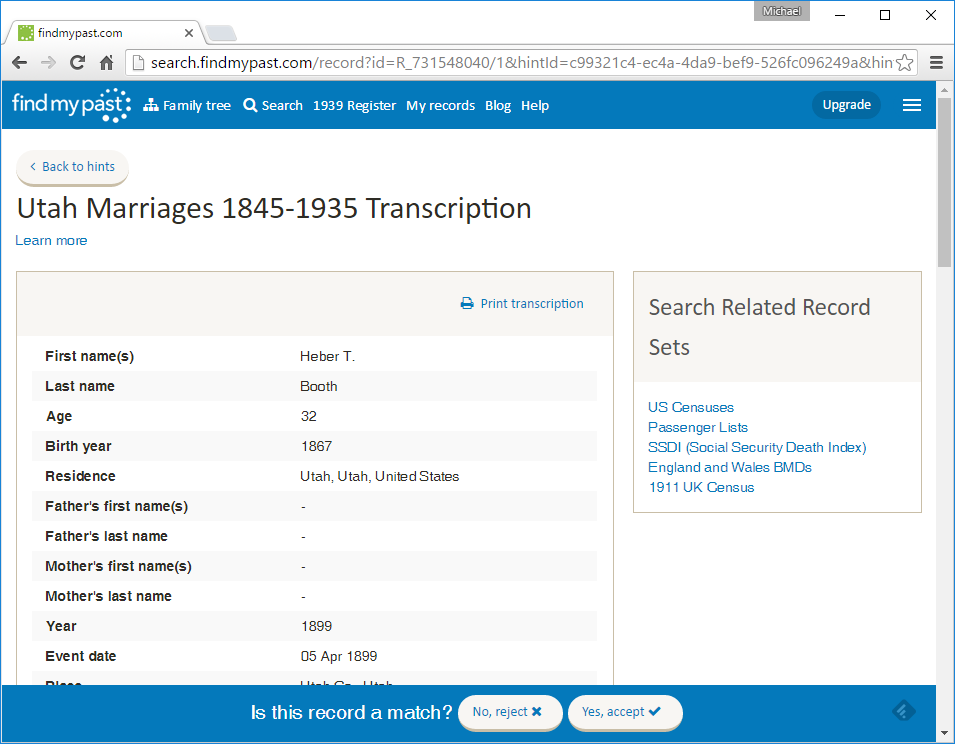Go to 1939 Register

[354, 105]
